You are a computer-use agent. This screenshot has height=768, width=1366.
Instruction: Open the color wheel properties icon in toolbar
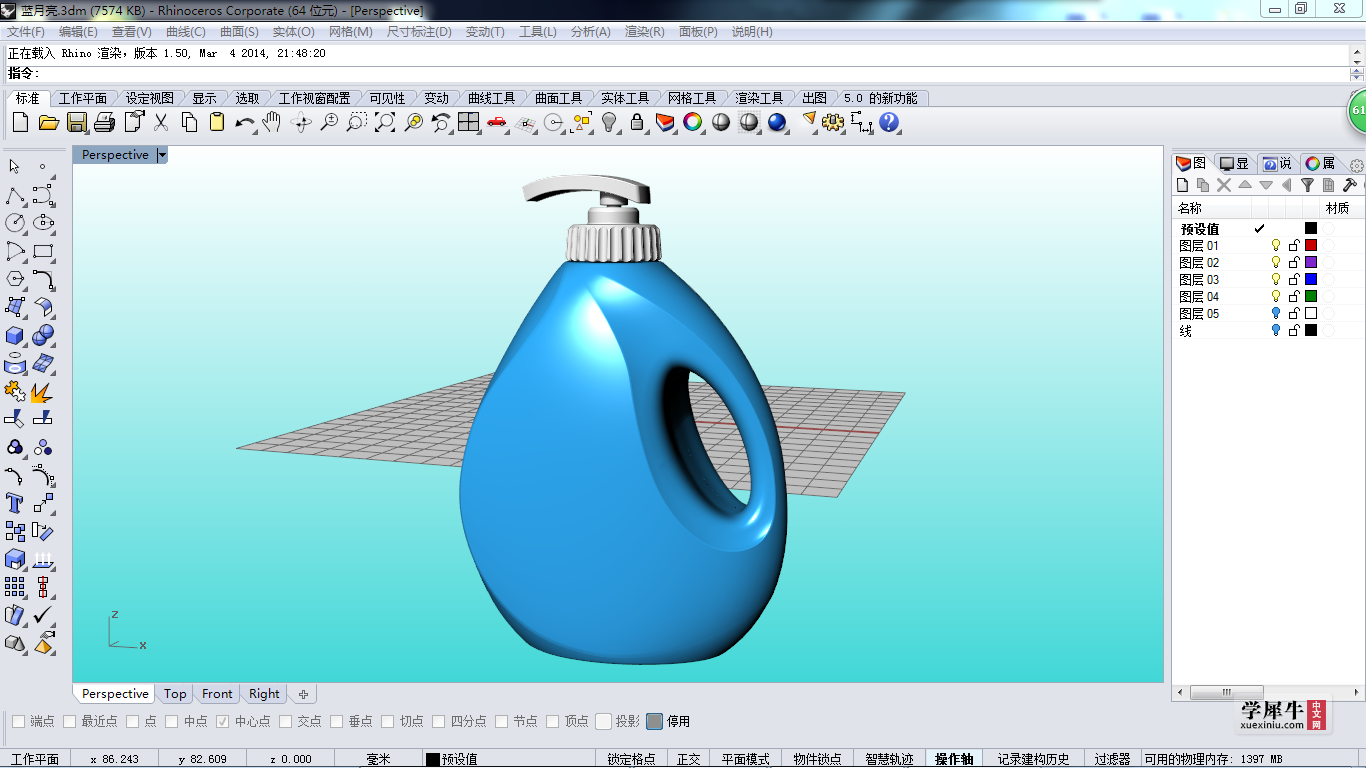(693, 122)
